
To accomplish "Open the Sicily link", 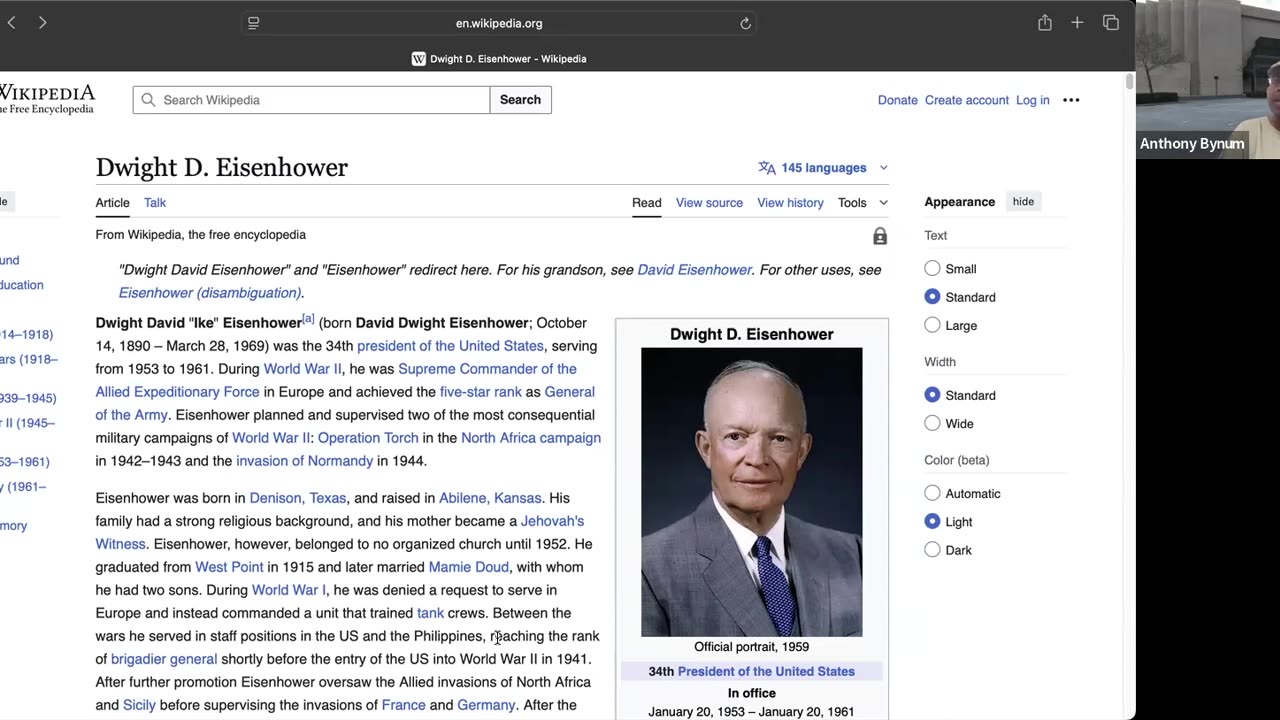I will click(x=139, y=705).
